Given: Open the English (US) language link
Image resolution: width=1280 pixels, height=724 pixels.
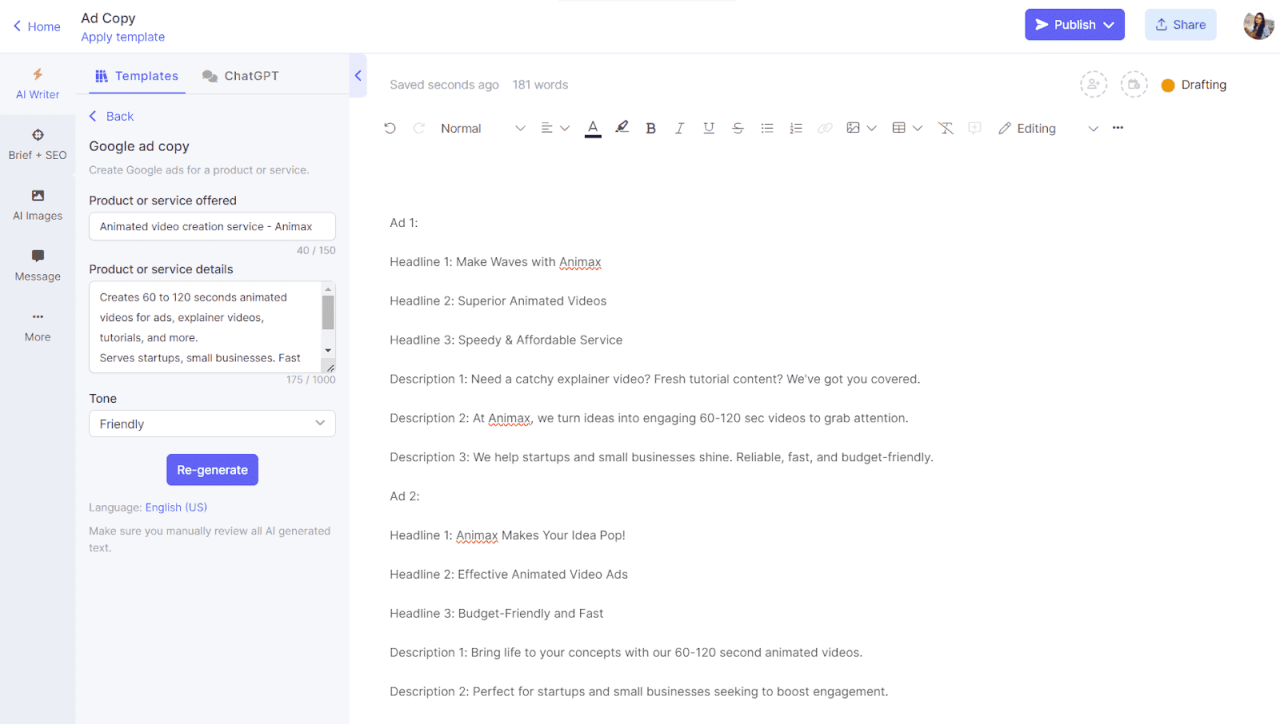Looking at the screenshot, I should pos(176,507).
